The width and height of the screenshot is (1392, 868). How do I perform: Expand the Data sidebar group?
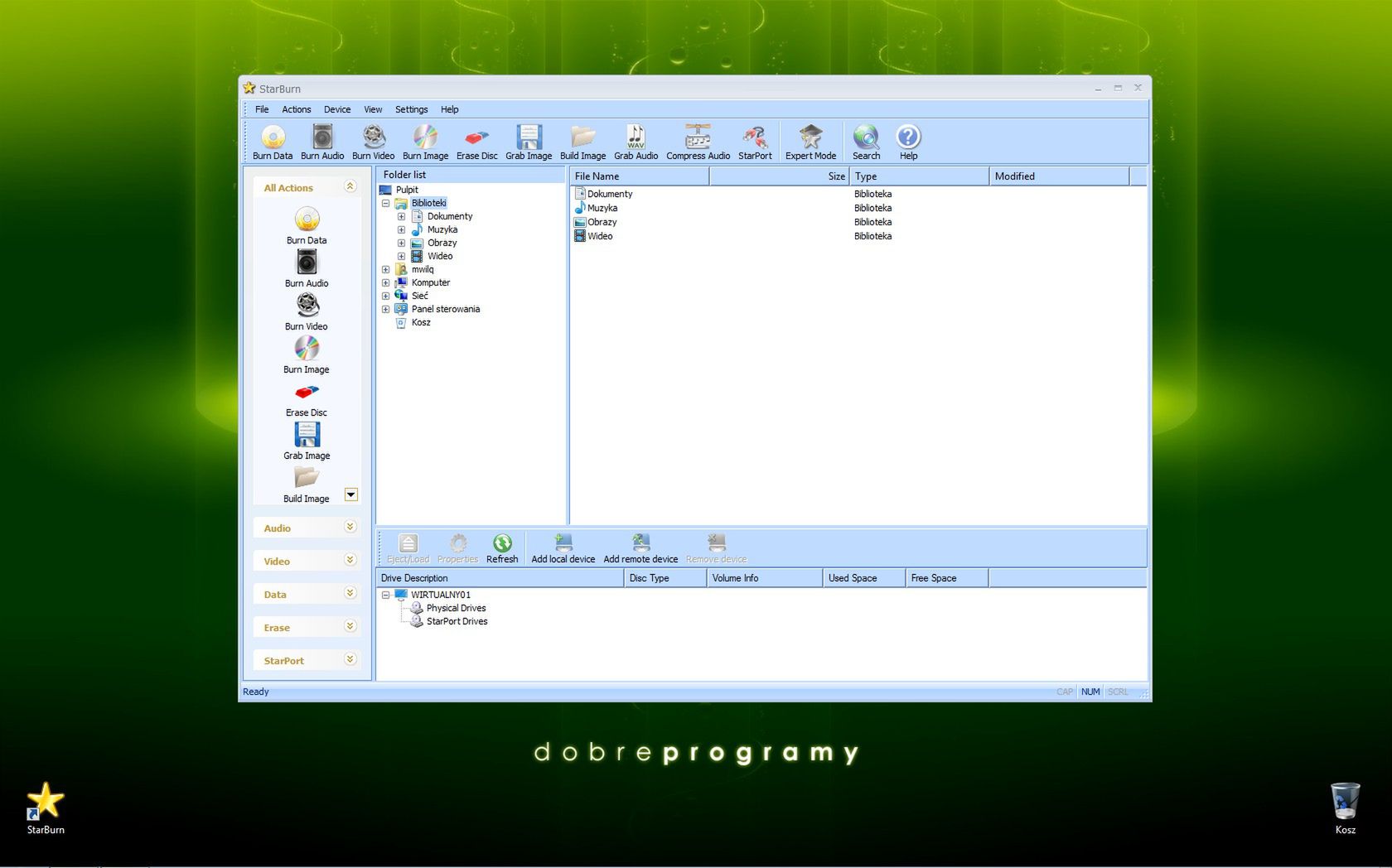pos(350,593)
